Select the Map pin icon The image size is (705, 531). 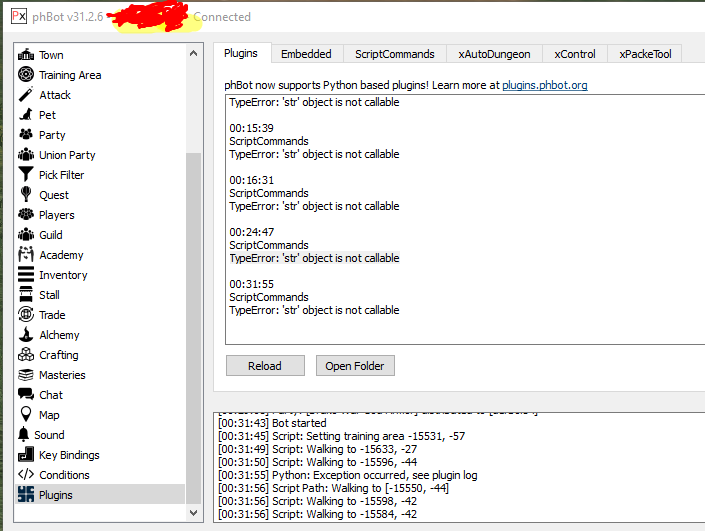click(x=26, y=415)
